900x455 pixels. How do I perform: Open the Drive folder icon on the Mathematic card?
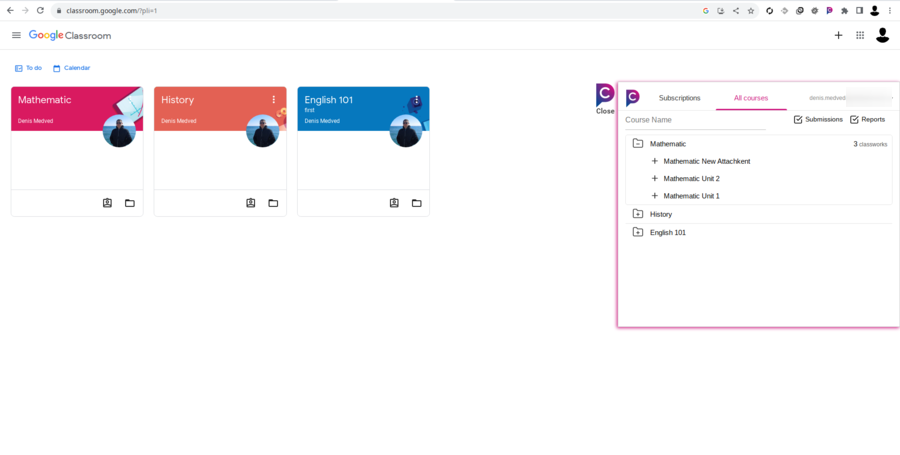point(130,203)
